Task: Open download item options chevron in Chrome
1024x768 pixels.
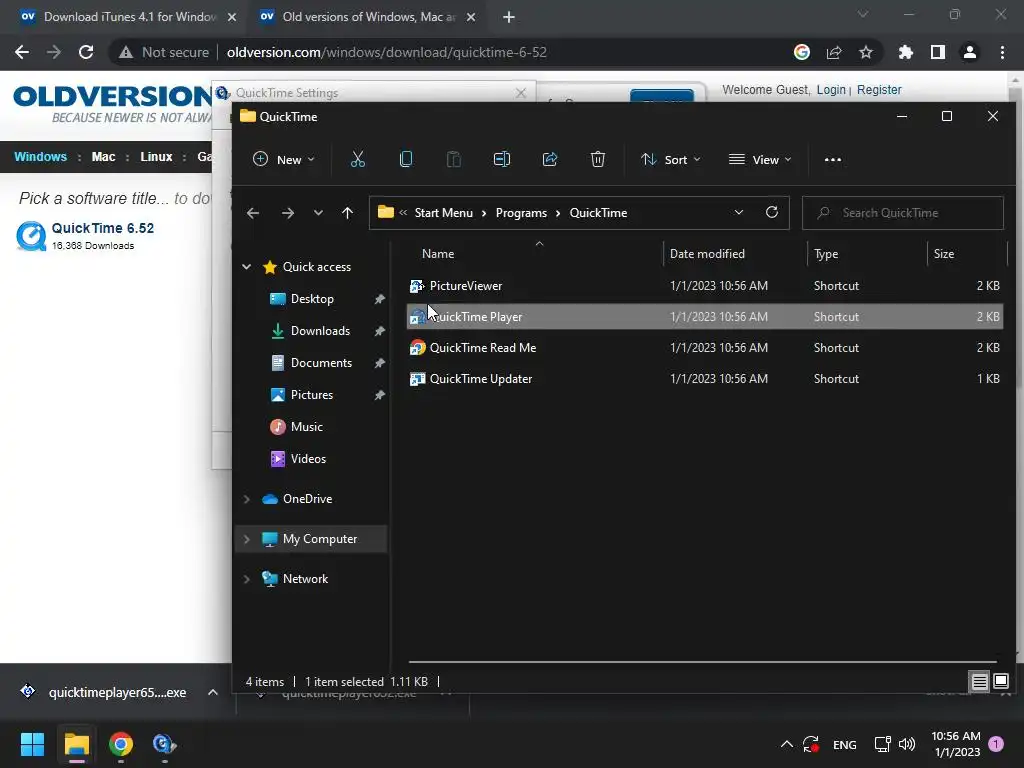Action: 213,692
